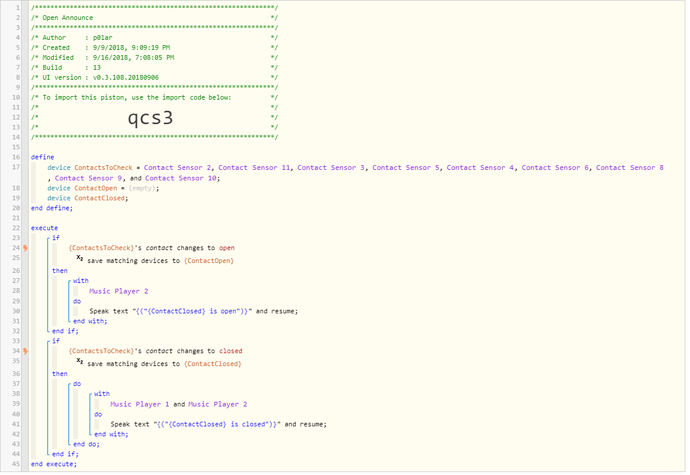The image size is (690, 475).
Task: Click line number 22 in the gutter
Action: pyautogui.click(x=16, y=228)
